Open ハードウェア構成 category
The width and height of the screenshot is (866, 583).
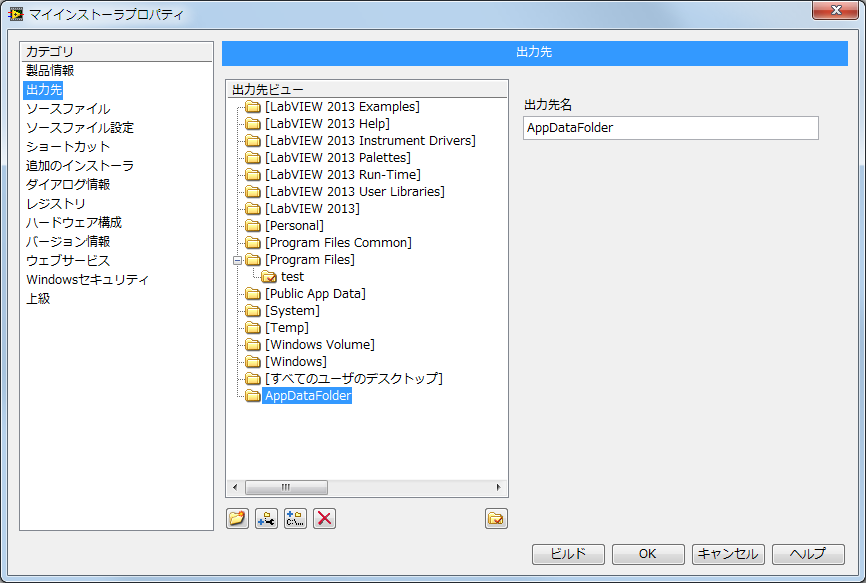pos(73,222)
